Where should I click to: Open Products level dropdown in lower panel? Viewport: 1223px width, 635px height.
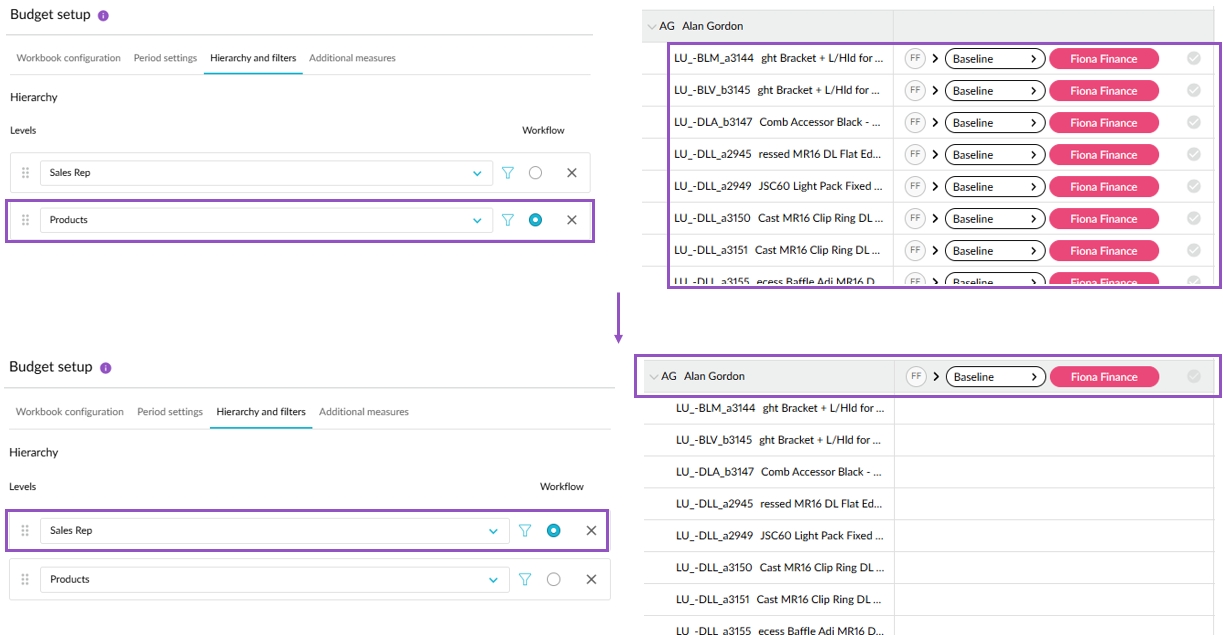point(493,579)
